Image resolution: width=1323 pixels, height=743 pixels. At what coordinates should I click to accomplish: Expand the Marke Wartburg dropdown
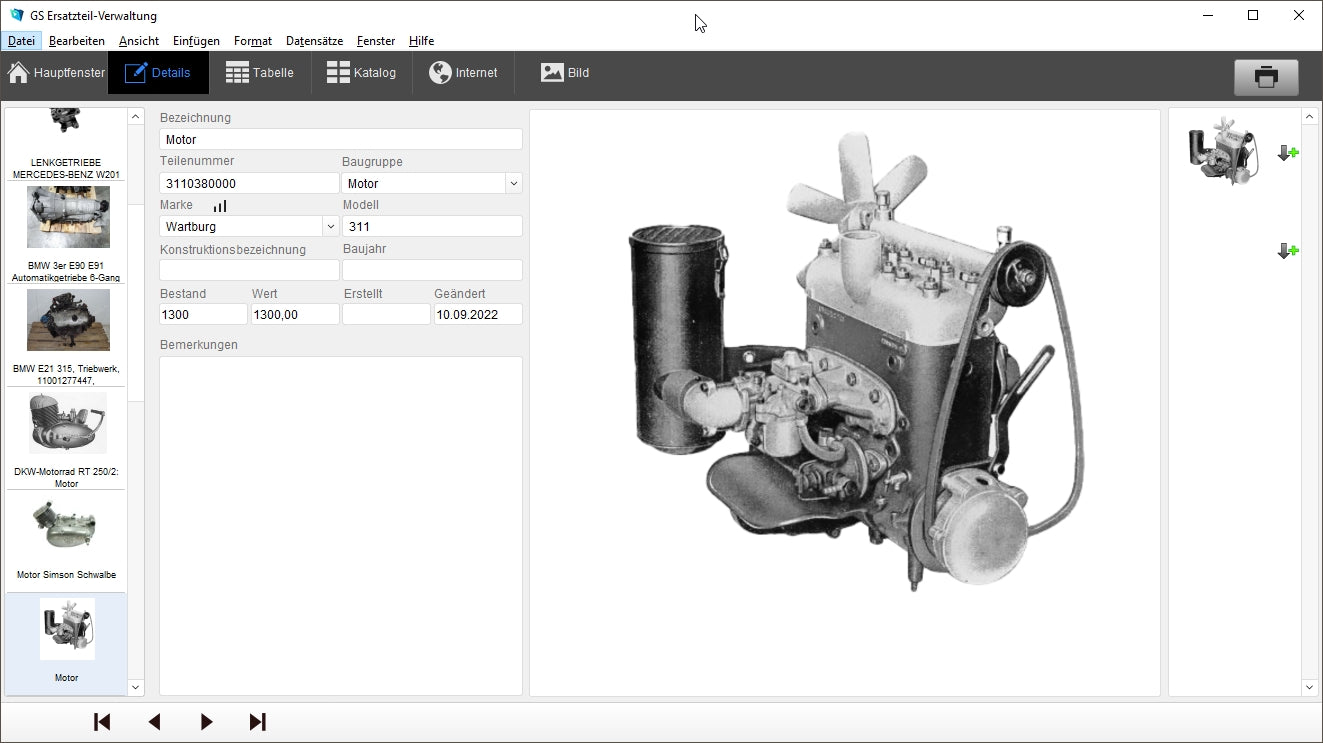330,227
